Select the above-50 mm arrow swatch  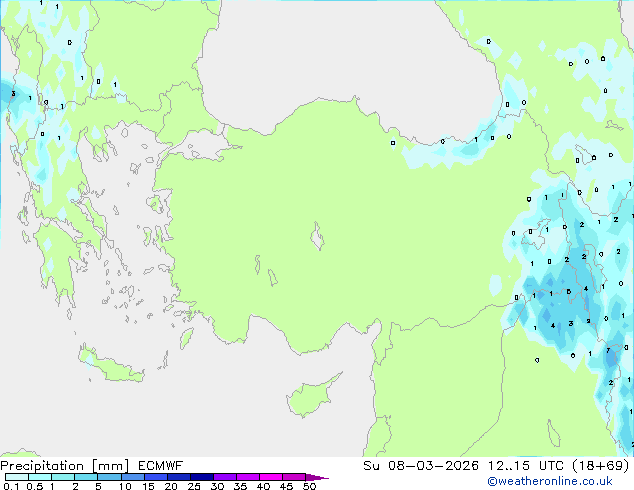[x=316, y=477]
